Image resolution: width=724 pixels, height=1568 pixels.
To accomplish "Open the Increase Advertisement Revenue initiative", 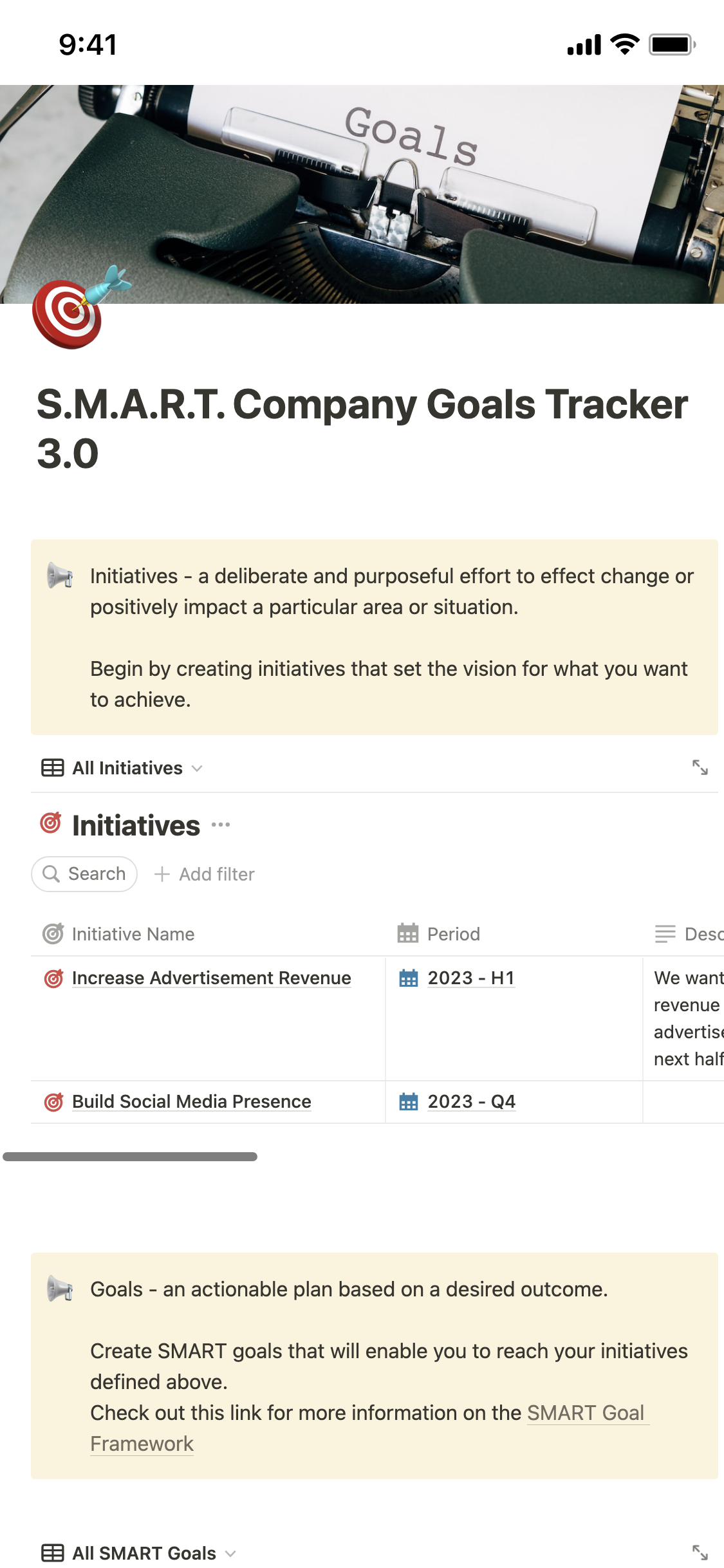I will (x=211, y=978).
